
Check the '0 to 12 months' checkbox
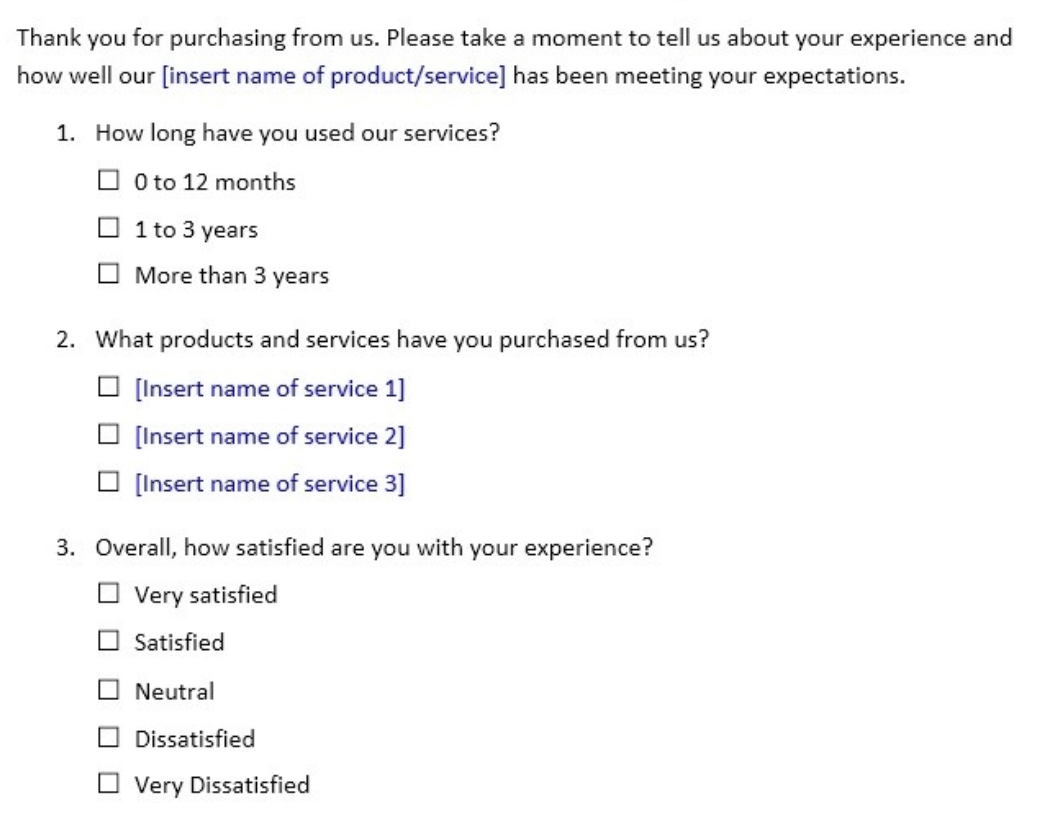pyautogui.click(x=107, y=182)
